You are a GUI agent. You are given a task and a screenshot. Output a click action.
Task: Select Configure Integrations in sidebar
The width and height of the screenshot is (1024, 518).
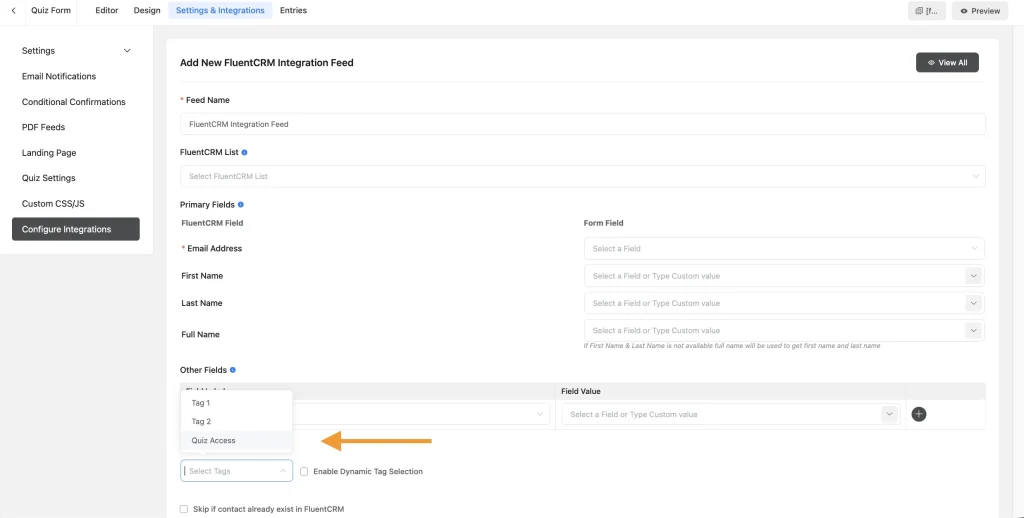[76, 229]
